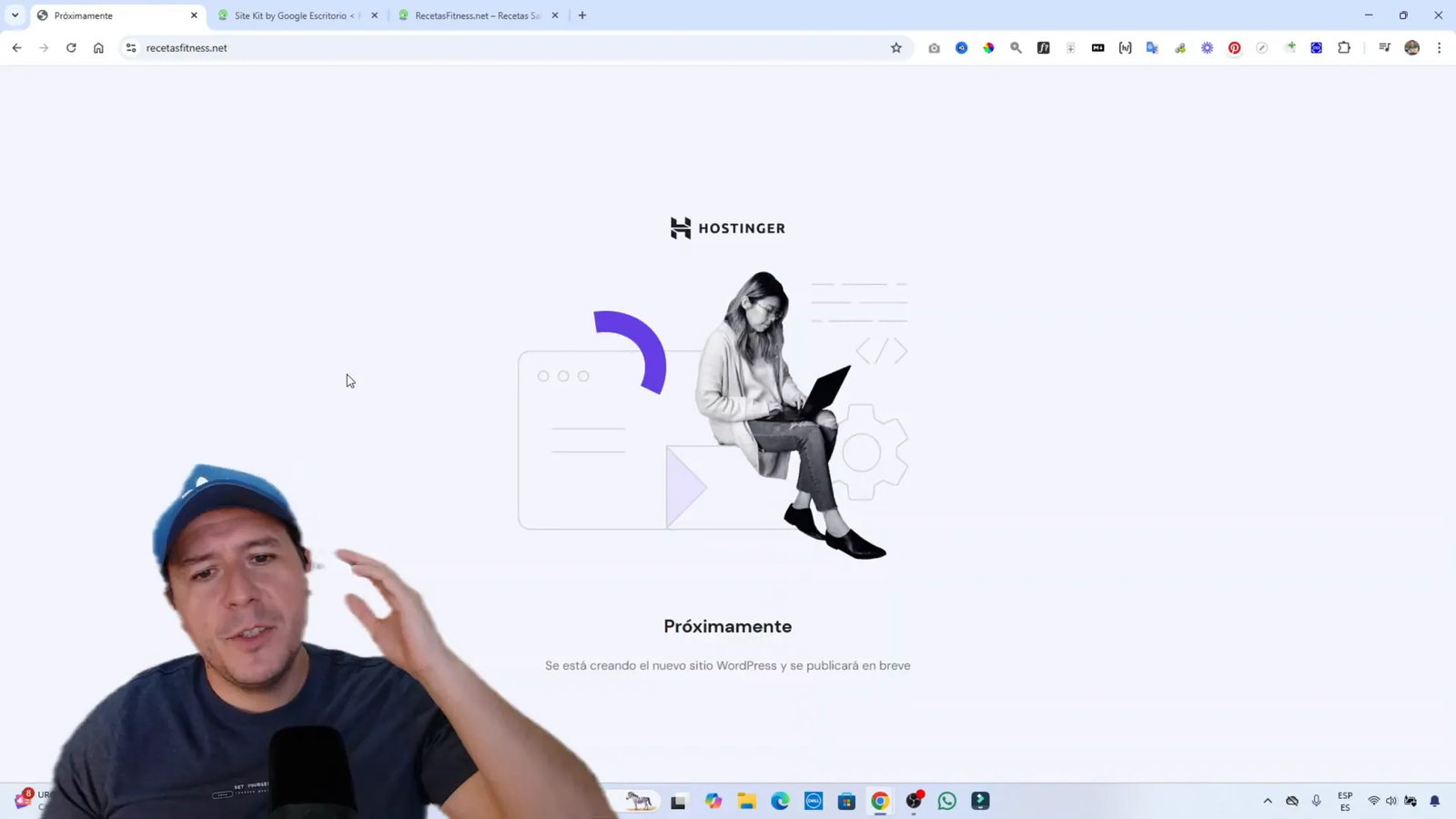Viewport: 1456px width, 819px height.
Task: Open the Google Translate extension
Action: point(1152,47)
